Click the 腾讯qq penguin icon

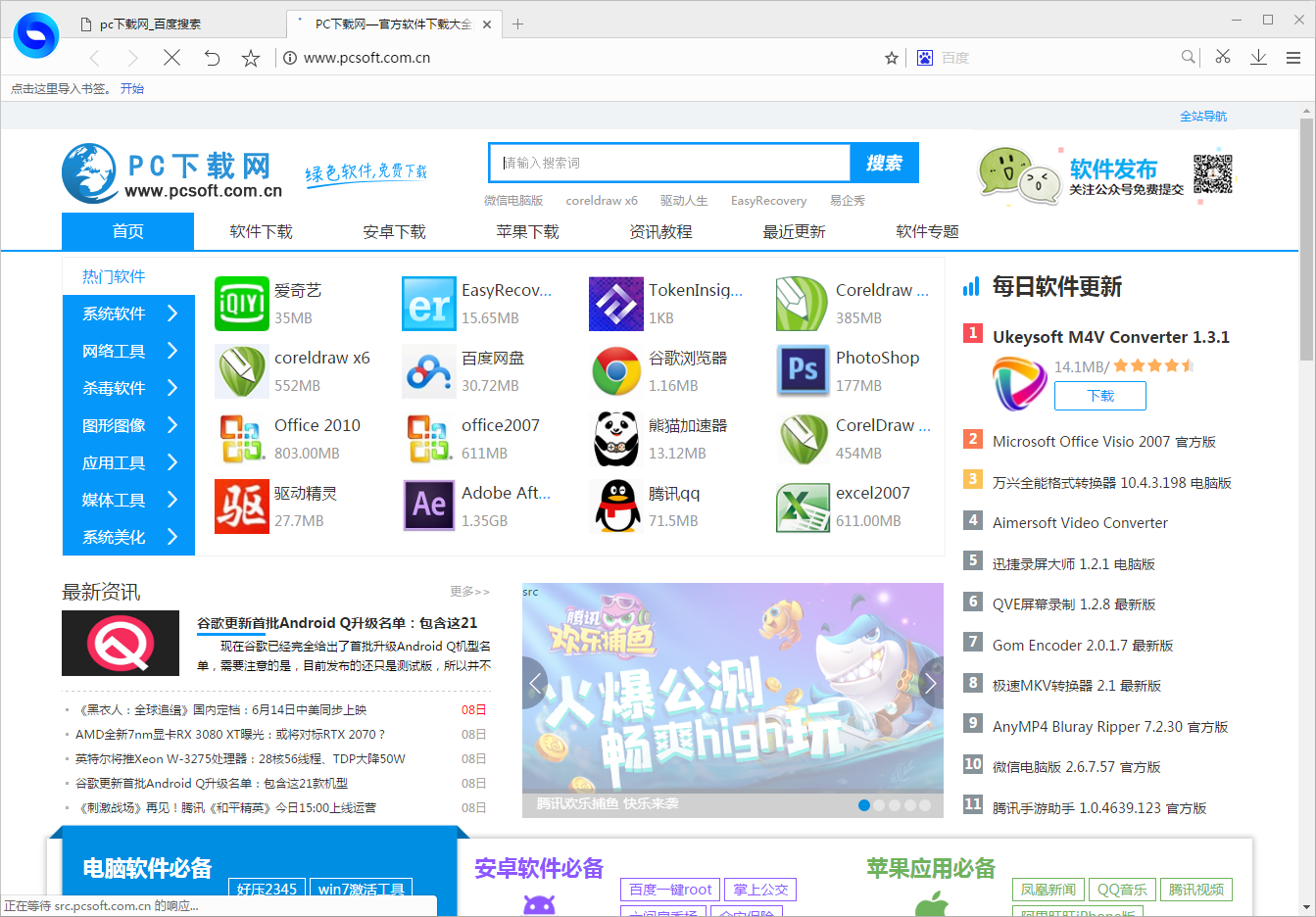(616, 507)
